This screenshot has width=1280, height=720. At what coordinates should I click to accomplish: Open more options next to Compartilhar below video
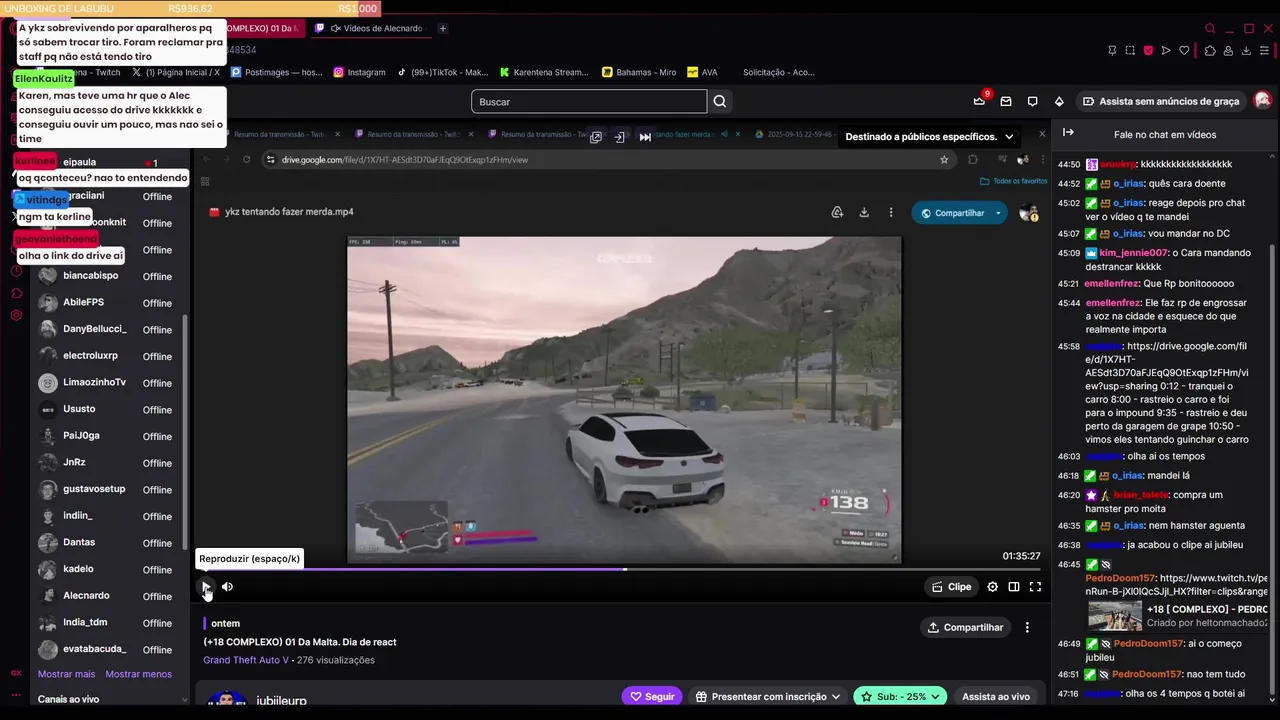[x=1027, y=627]
